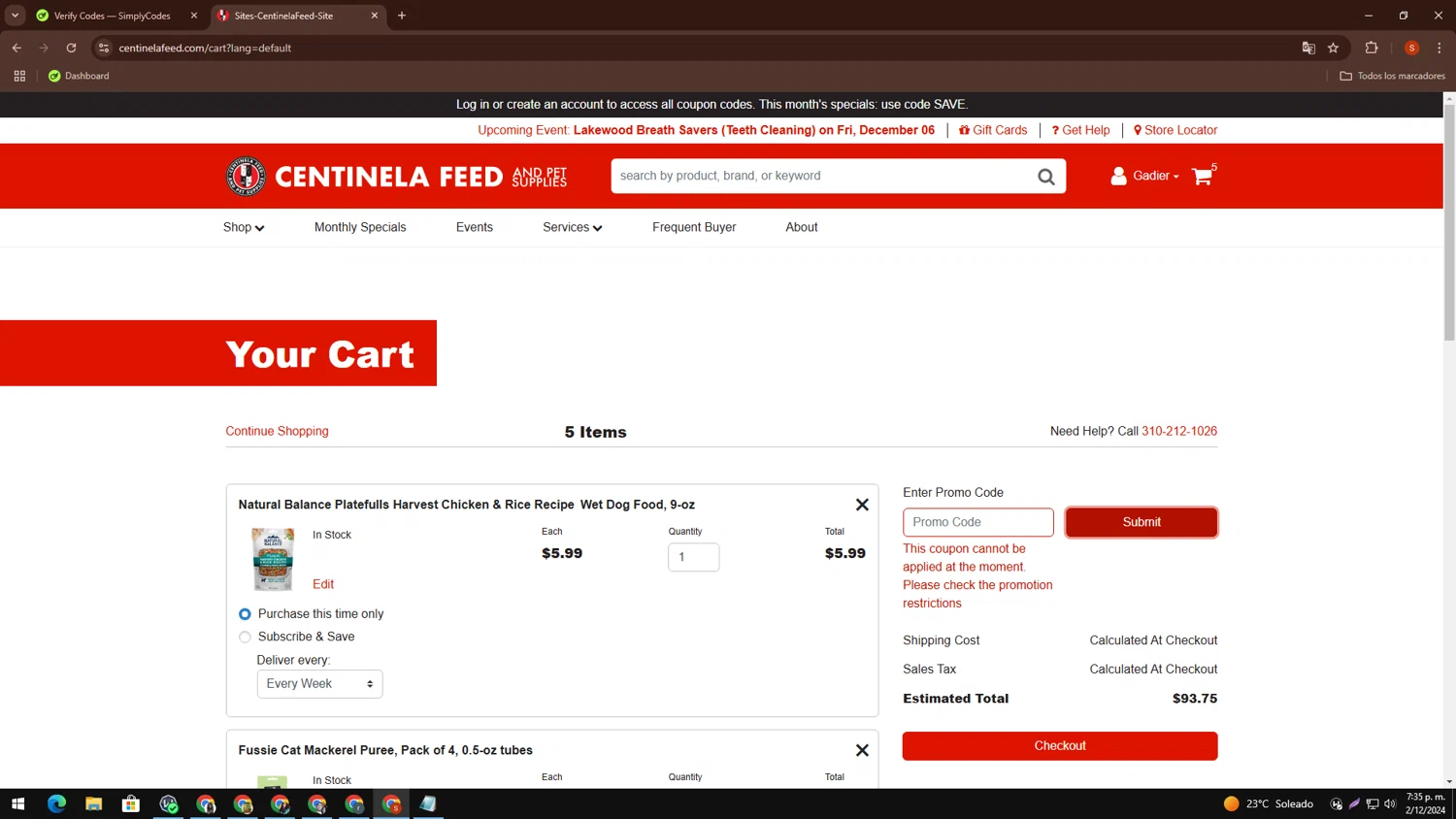1456x819 pixels.
Task: Open the Windows Start menu
Action: click(x=17, y=803)
